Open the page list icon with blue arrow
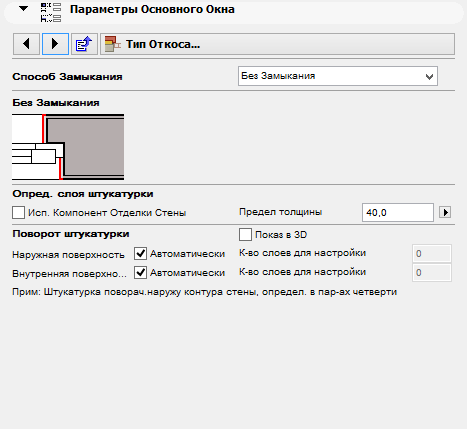Screen dimensions: 467x429 pyautogui.click(x=84, y=44)
